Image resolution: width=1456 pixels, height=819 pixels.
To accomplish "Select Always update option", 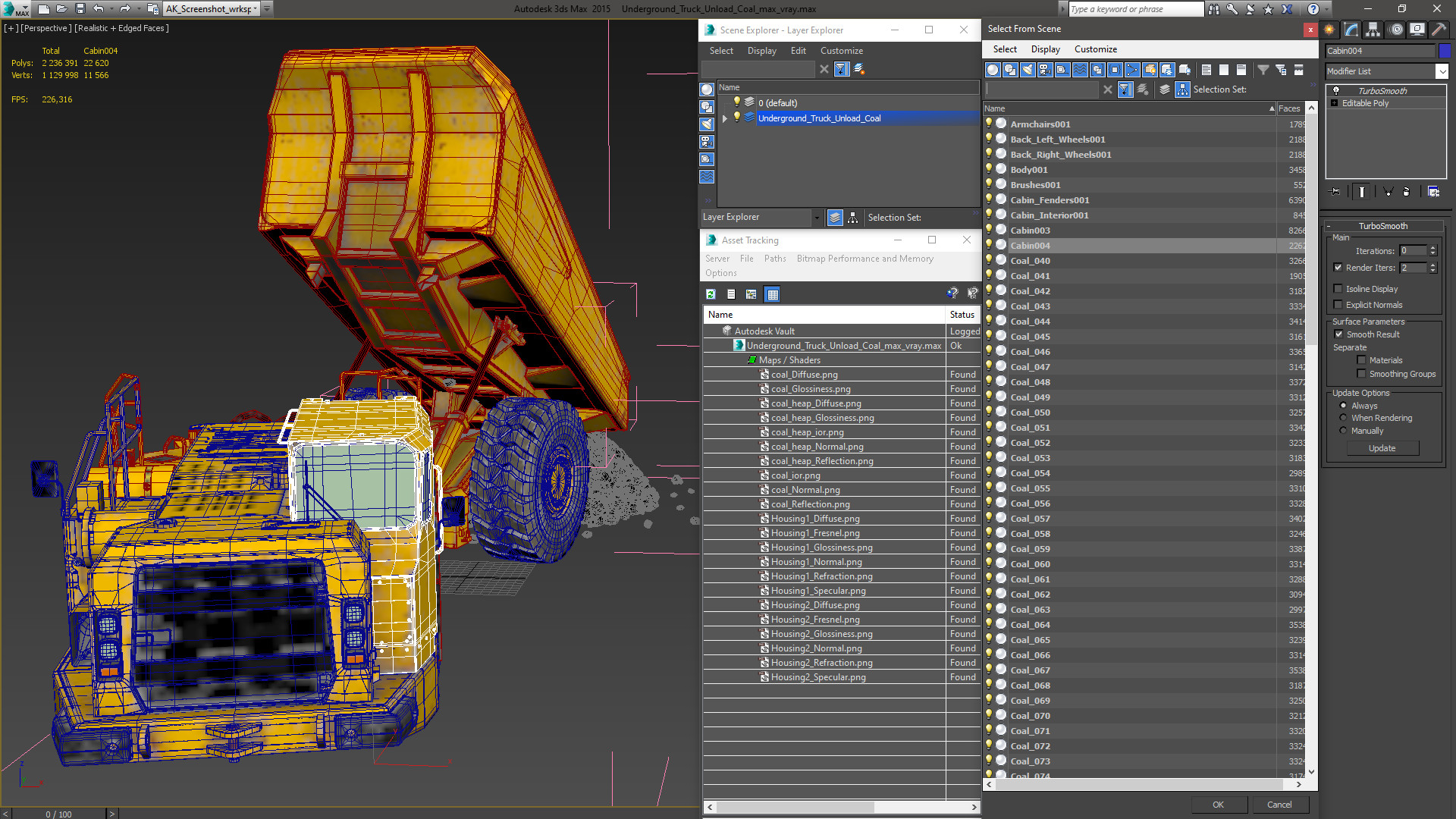I will (x=1344, y=406).
